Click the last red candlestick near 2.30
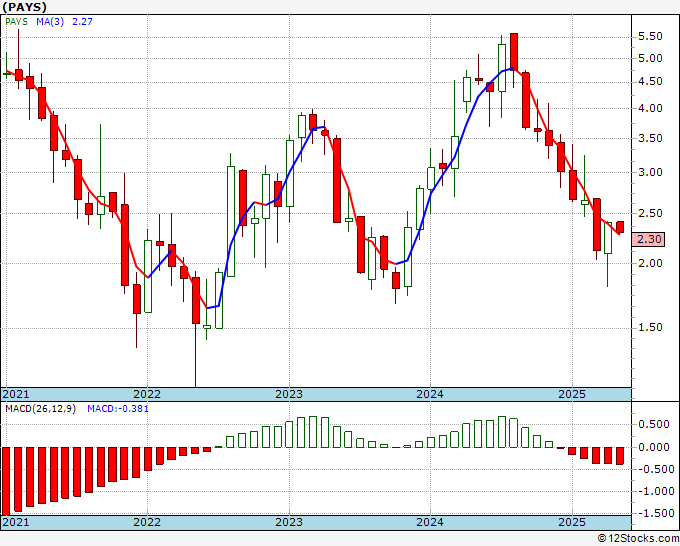 tap(620, 227)
